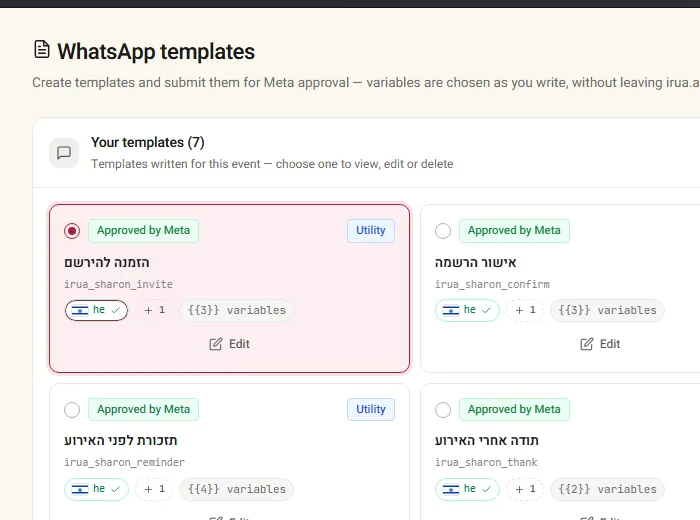Select the irua_sharon_thank template radio button
The height and width of the screenshot is (520, 700).
click(443, 410)
